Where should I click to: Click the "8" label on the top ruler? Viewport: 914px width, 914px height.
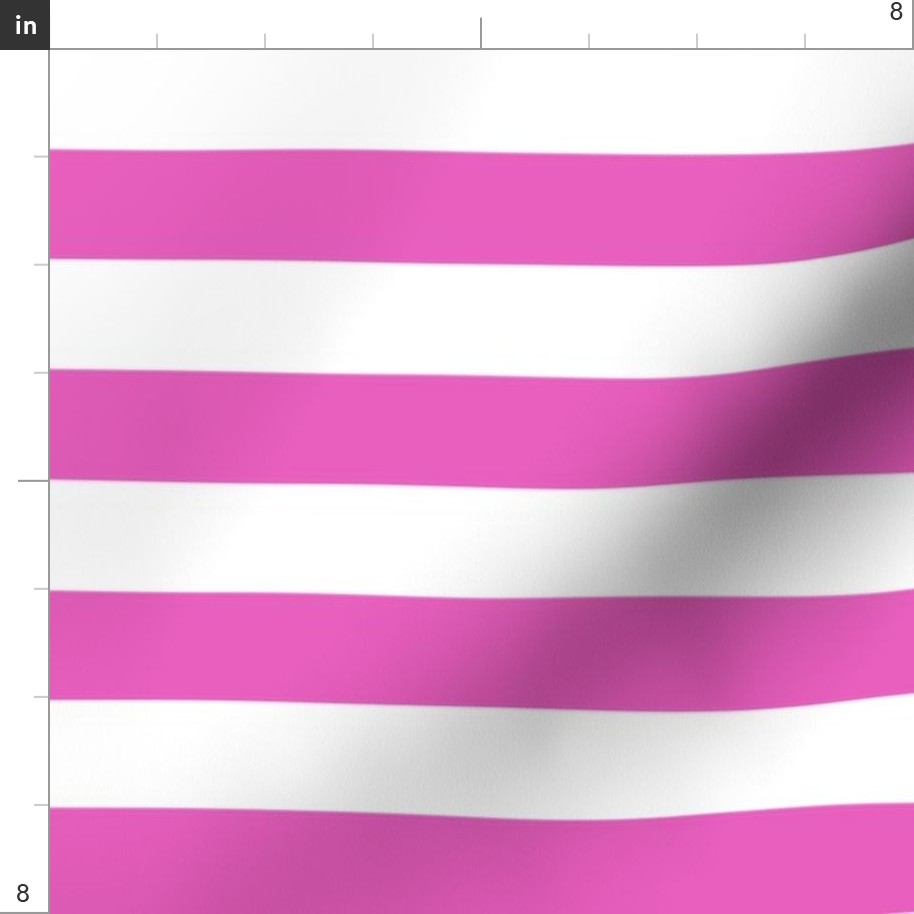click(x=896, y=12)
